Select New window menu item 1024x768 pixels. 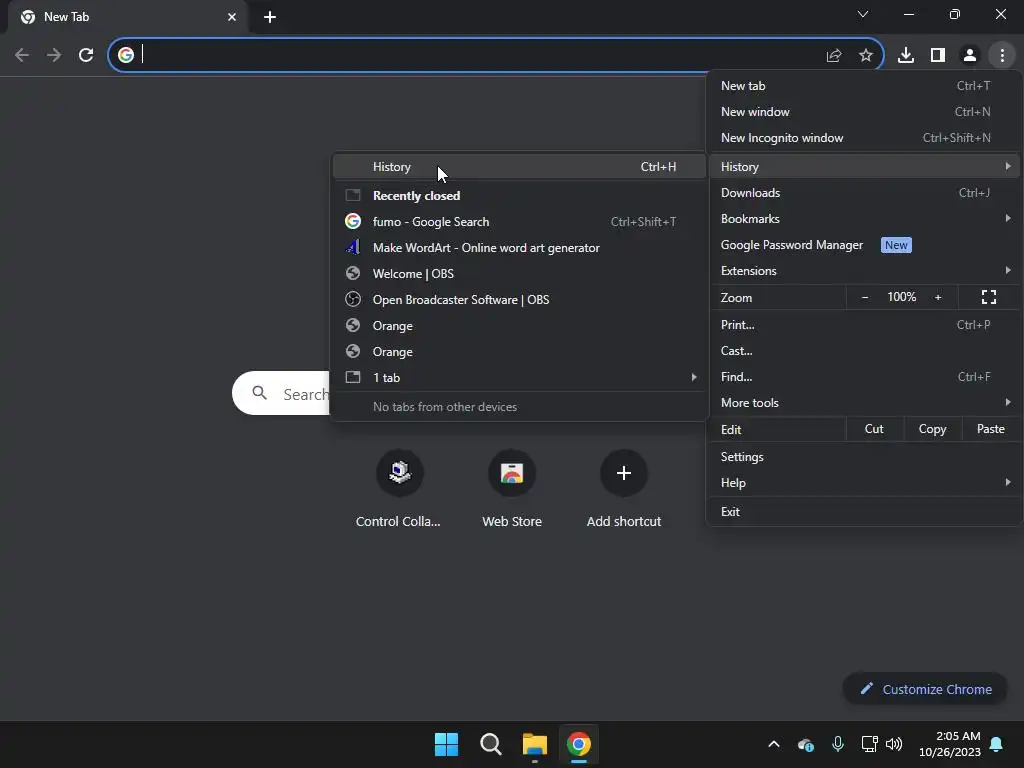tap(865, 112)
